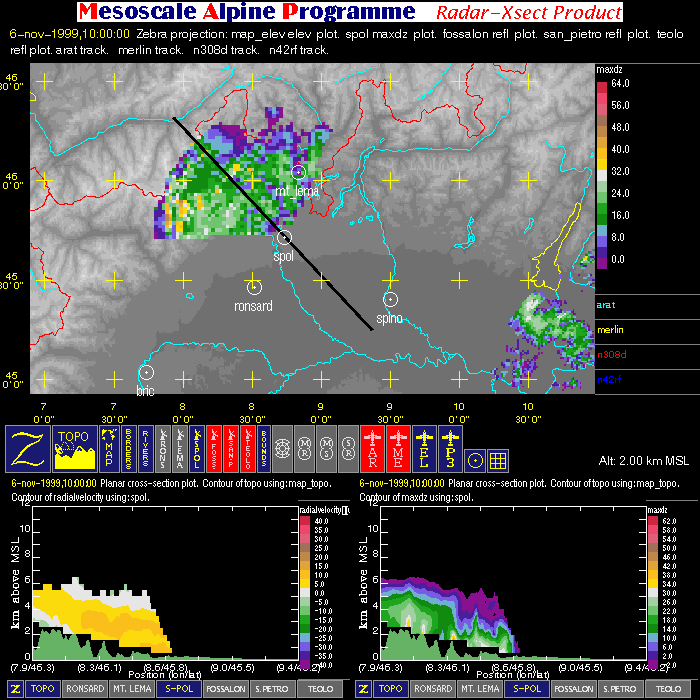Select FOSSALON under right cross-section plot

click(574, 689)
